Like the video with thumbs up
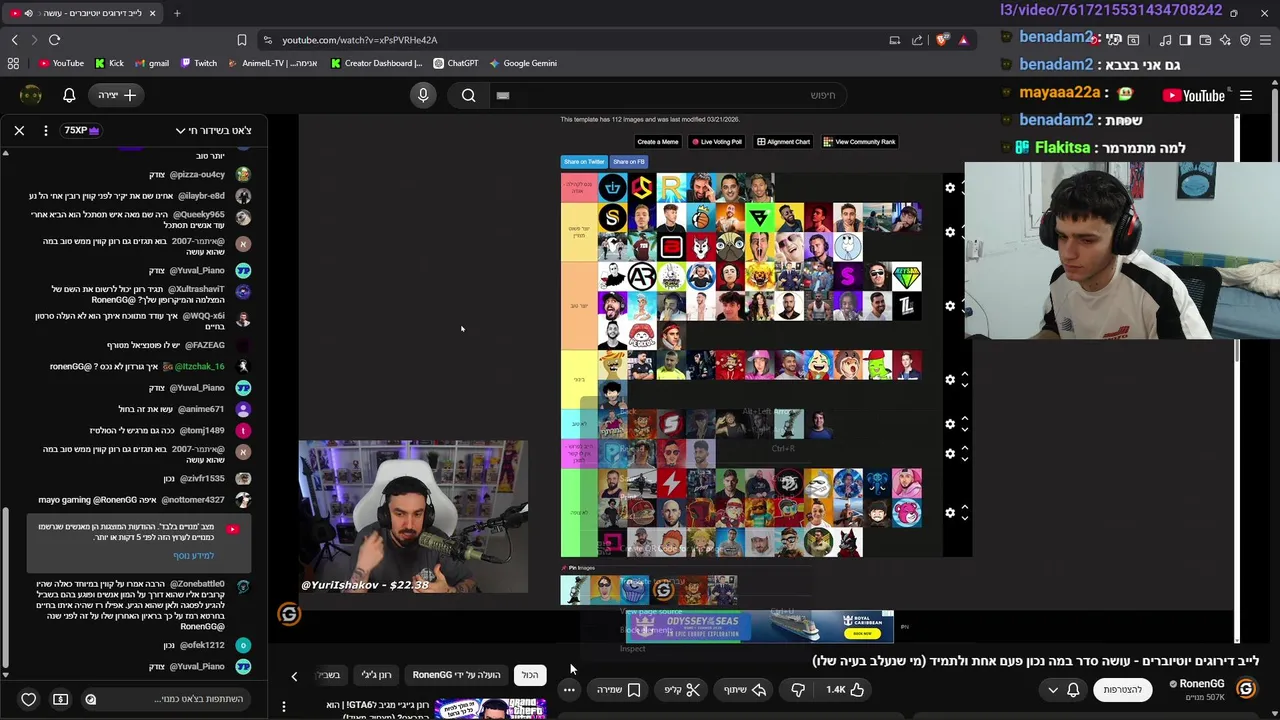The height and width of the screenshot is (720, 1280). pyautogui.click(x=844, y=689)
